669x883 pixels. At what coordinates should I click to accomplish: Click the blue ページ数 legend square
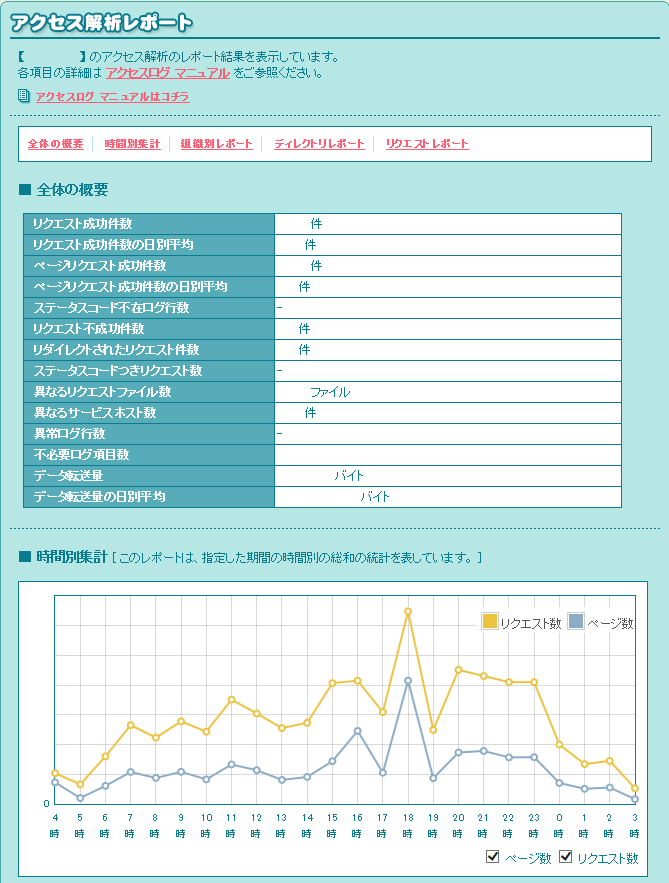pyautogui.click(x=576, y=622)
